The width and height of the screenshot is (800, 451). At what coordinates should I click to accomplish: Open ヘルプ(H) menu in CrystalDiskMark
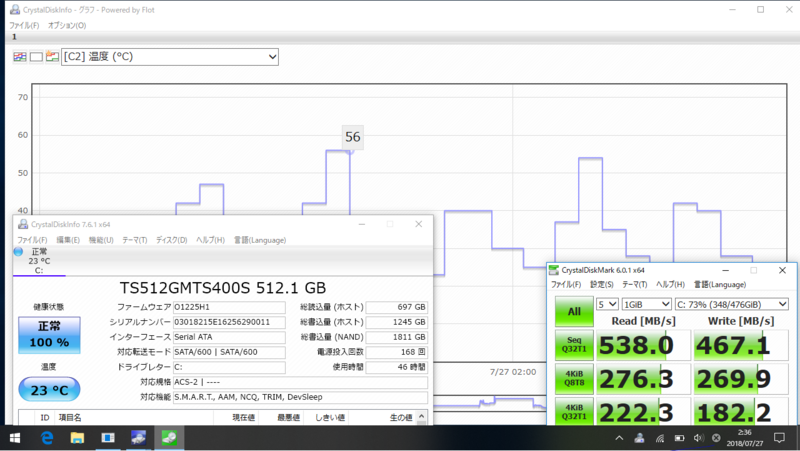670,284
